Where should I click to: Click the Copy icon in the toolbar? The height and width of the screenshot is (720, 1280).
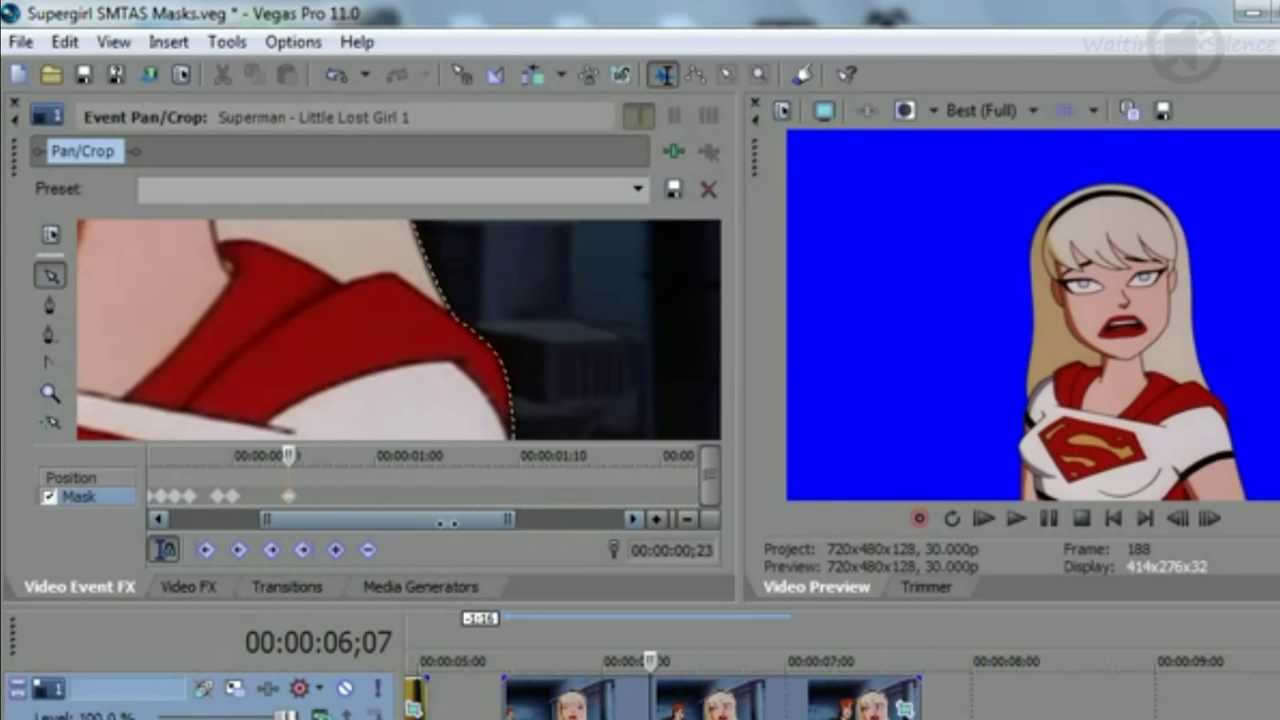click(255, 75)
